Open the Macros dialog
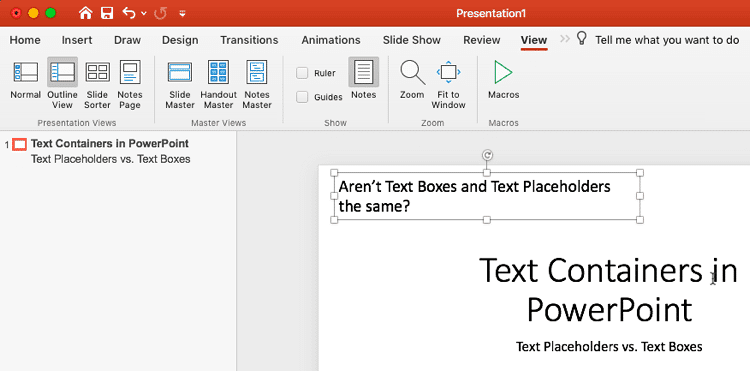 click(503, 79)
